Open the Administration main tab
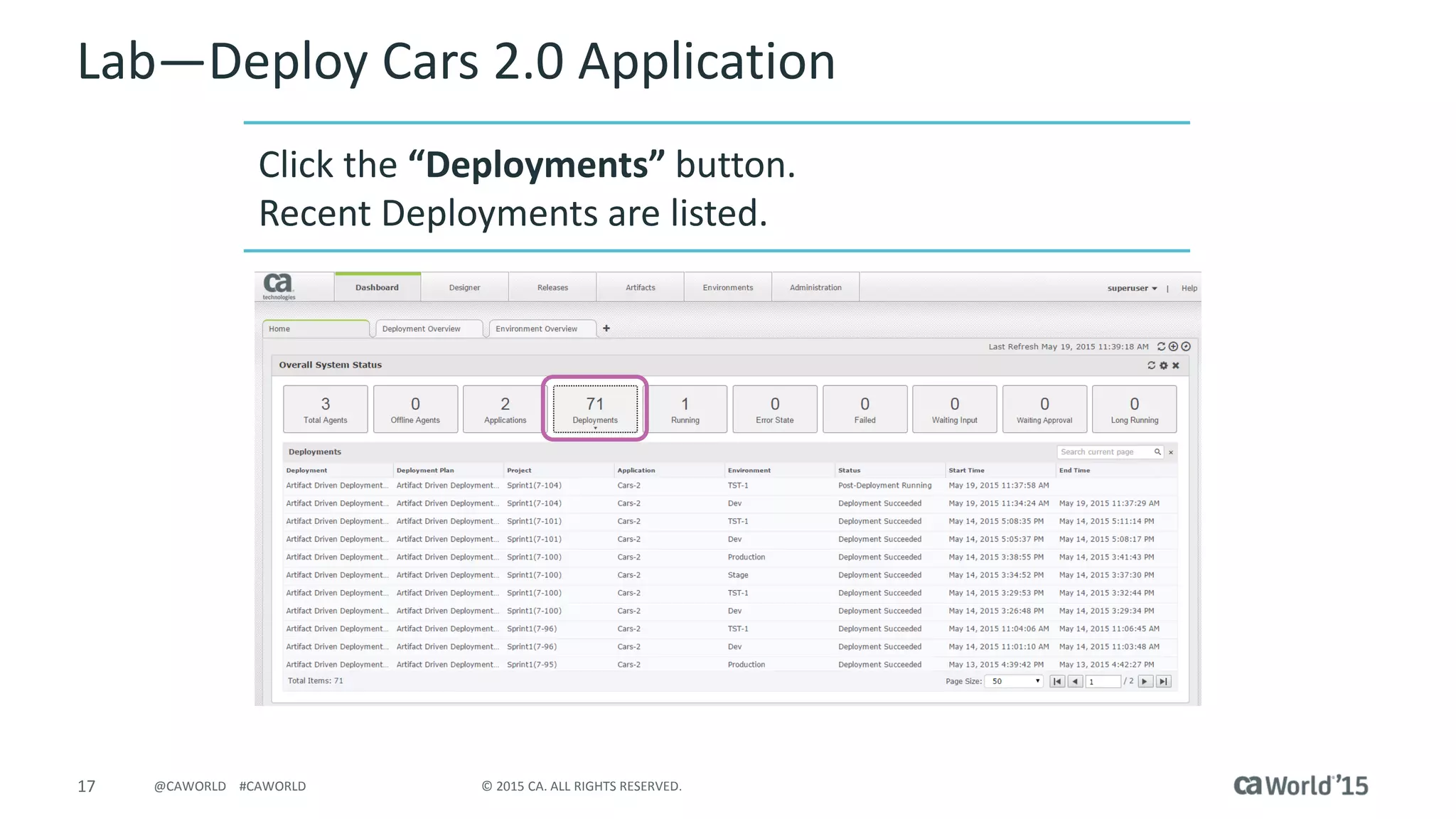 point(815,287)
